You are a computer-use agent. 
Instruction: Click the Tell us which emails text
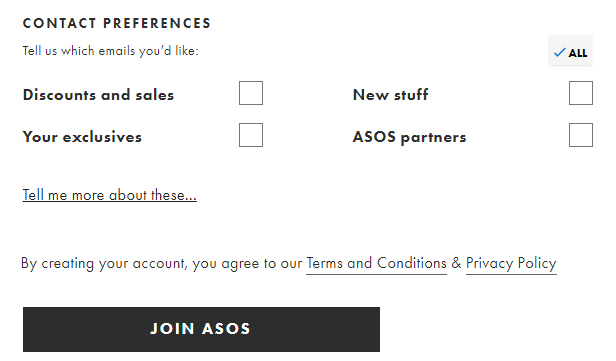coord(110,51)
